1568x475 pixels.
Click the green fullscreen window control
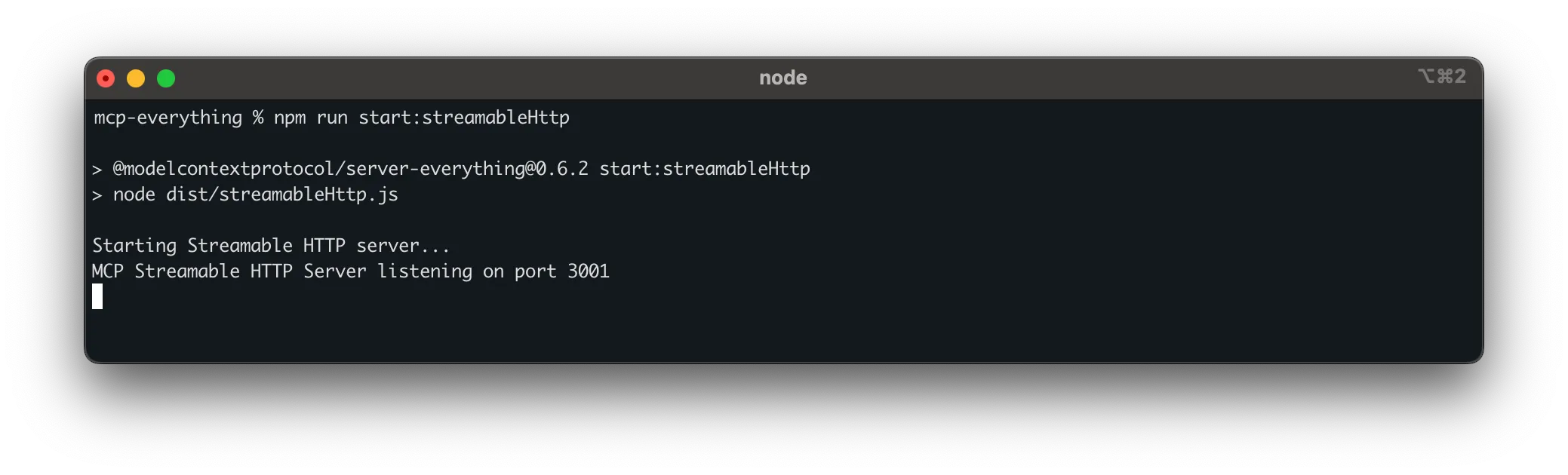point(165,78)
